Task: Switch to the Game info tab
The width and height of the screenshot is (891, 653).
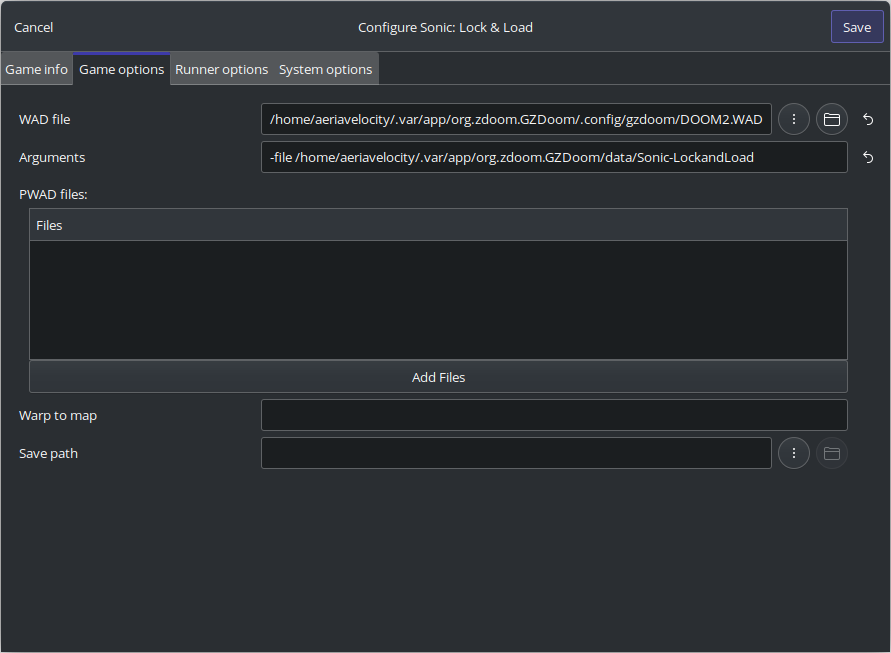Action: pos(36,69)
